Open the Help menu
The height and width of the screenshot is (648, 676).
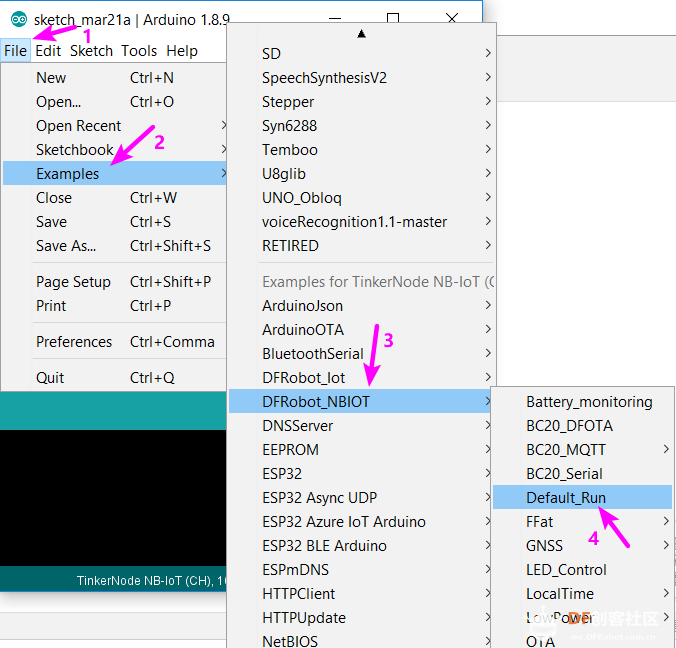[182, 51]
